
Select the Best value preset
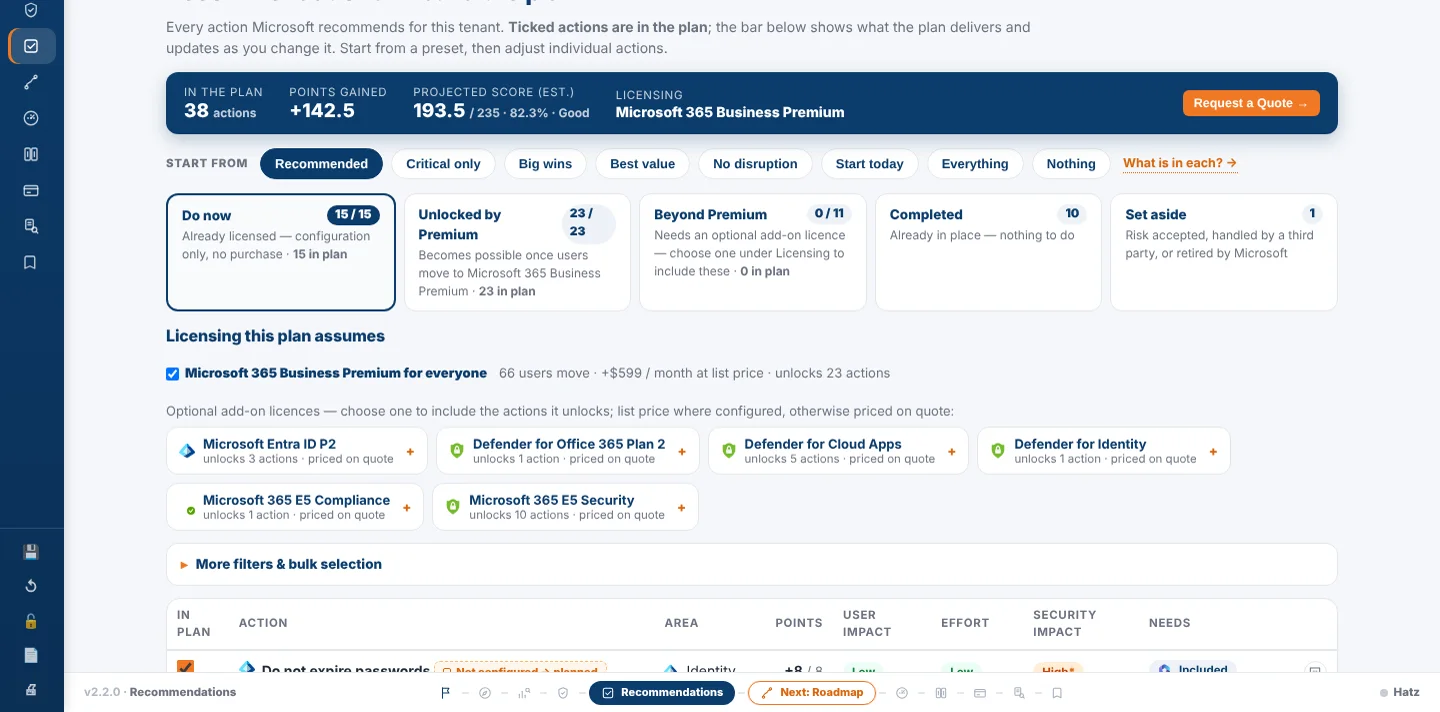click(x=642, y=164)
